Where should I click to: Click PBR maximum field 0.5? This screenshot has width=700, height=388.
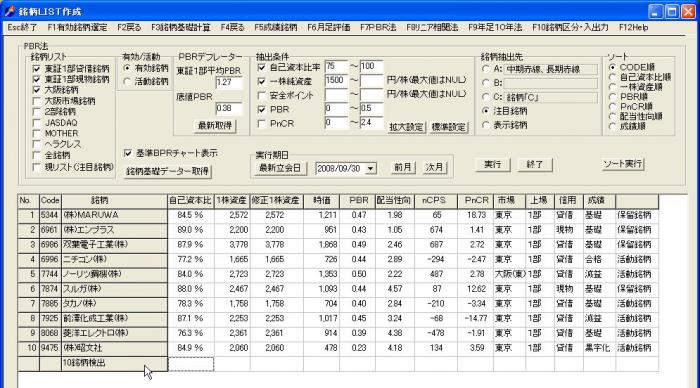point(371,109)
